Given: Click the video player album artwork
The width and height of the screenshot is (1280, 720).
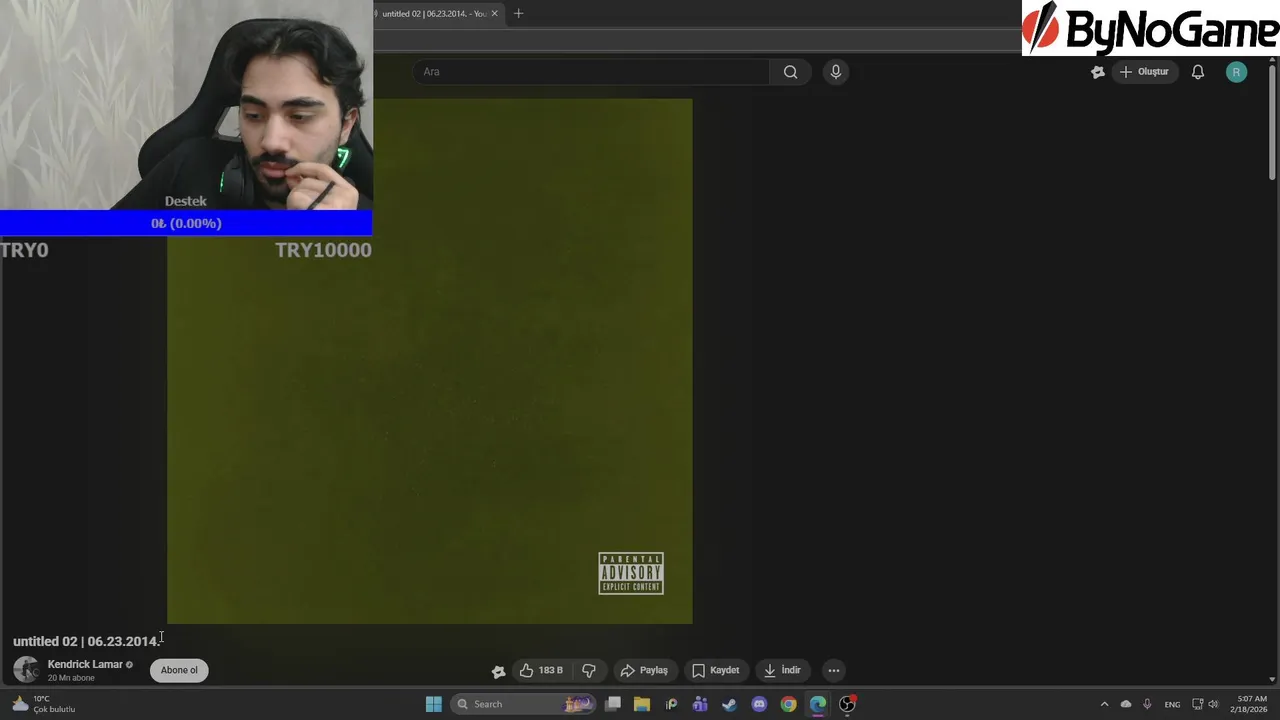Looking at the screenshot, I should point(430,361).
